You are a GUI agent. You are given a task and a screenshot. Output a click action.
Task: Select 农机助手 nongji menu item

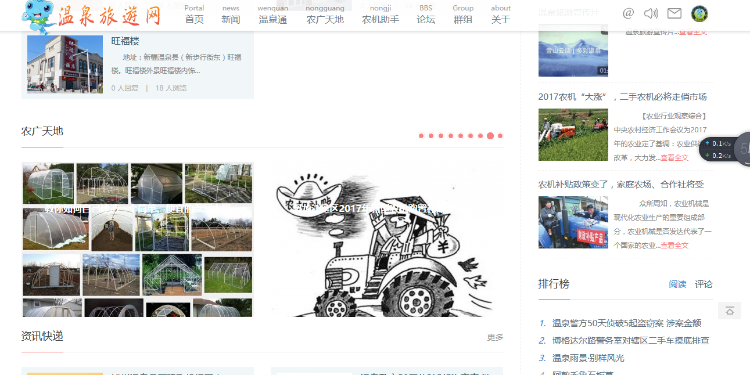tap(380, 14)
